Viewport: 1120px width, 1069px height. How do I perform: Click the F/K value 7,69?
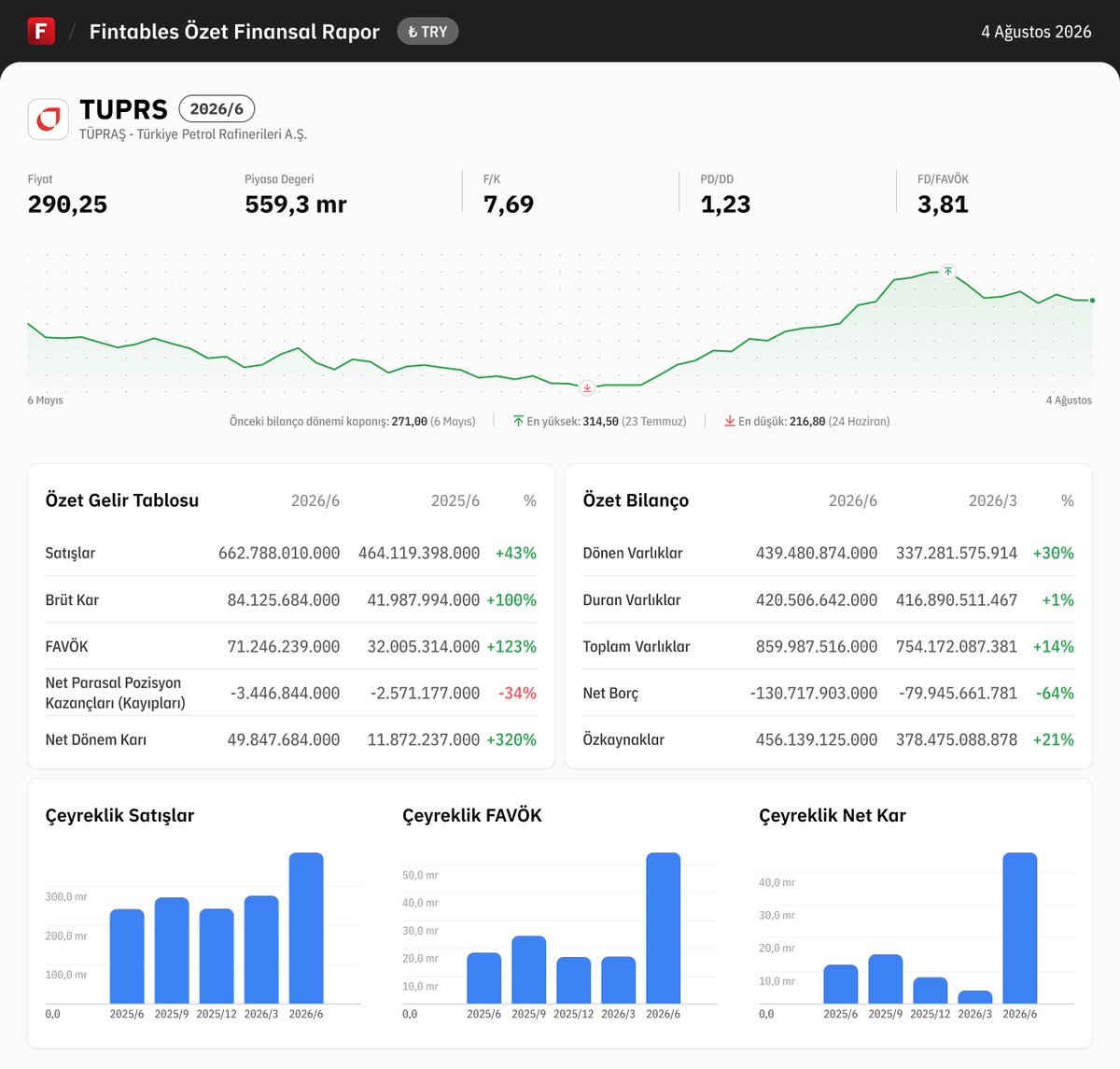509,204
